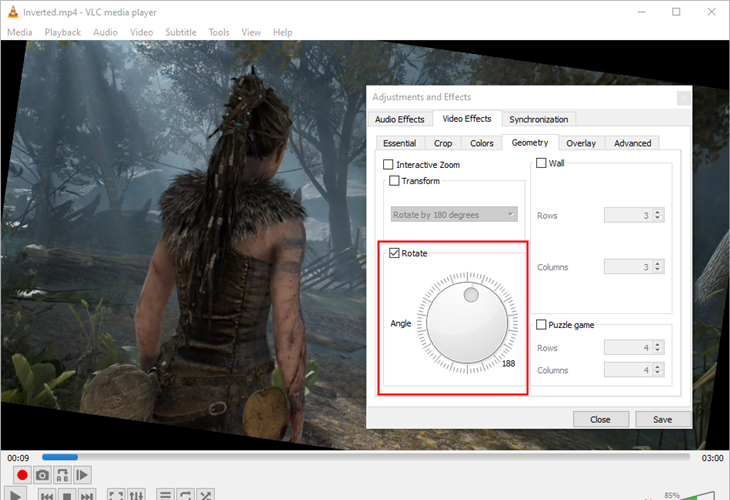Click the red Record button
The height and width of the screenshot is (500, 730).
coord(22,475)
